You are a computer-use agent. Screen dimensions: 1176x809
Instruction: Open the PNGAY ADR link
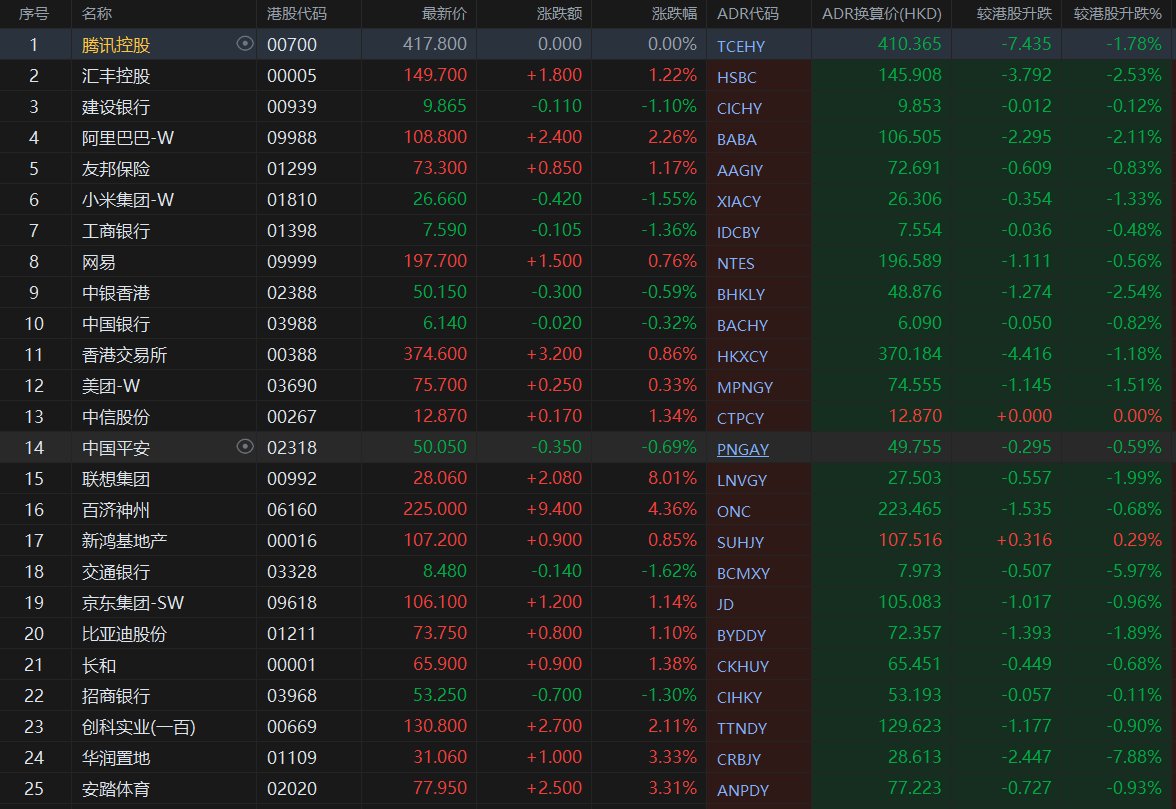click(742, 449)
